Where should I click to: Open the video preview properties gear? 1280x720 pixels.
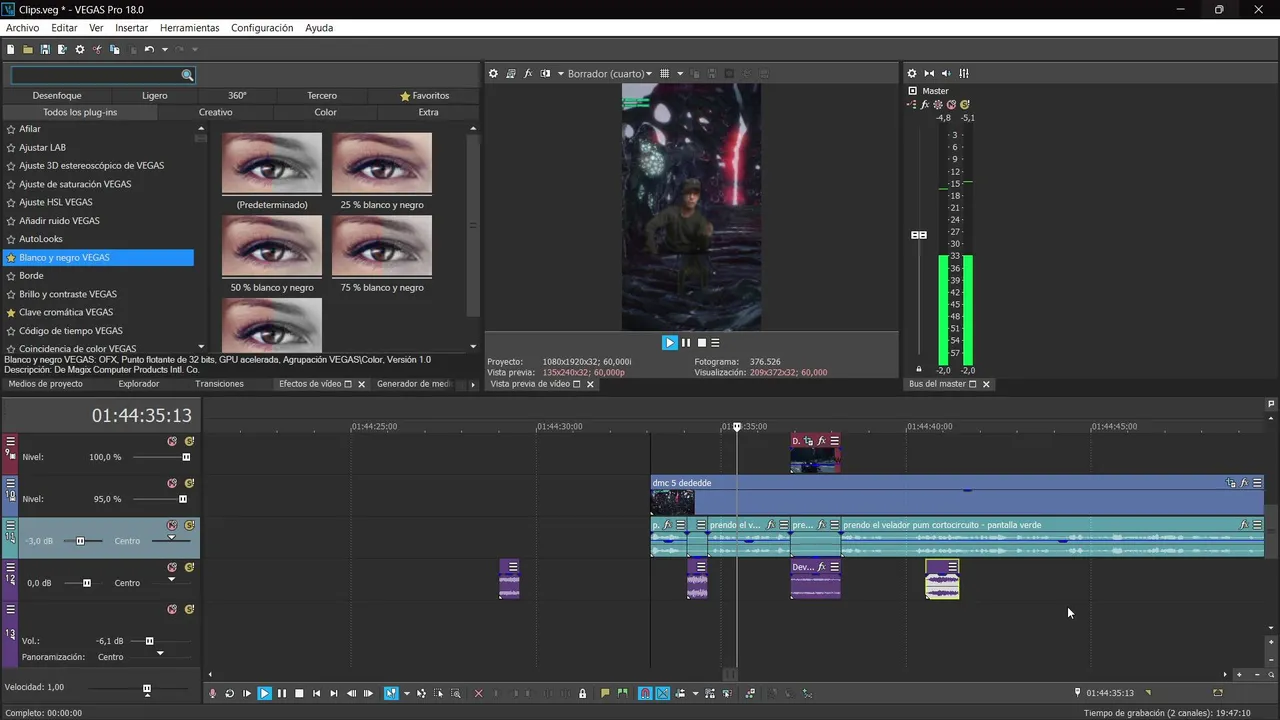pyautogui.click(x=493, y=74)
